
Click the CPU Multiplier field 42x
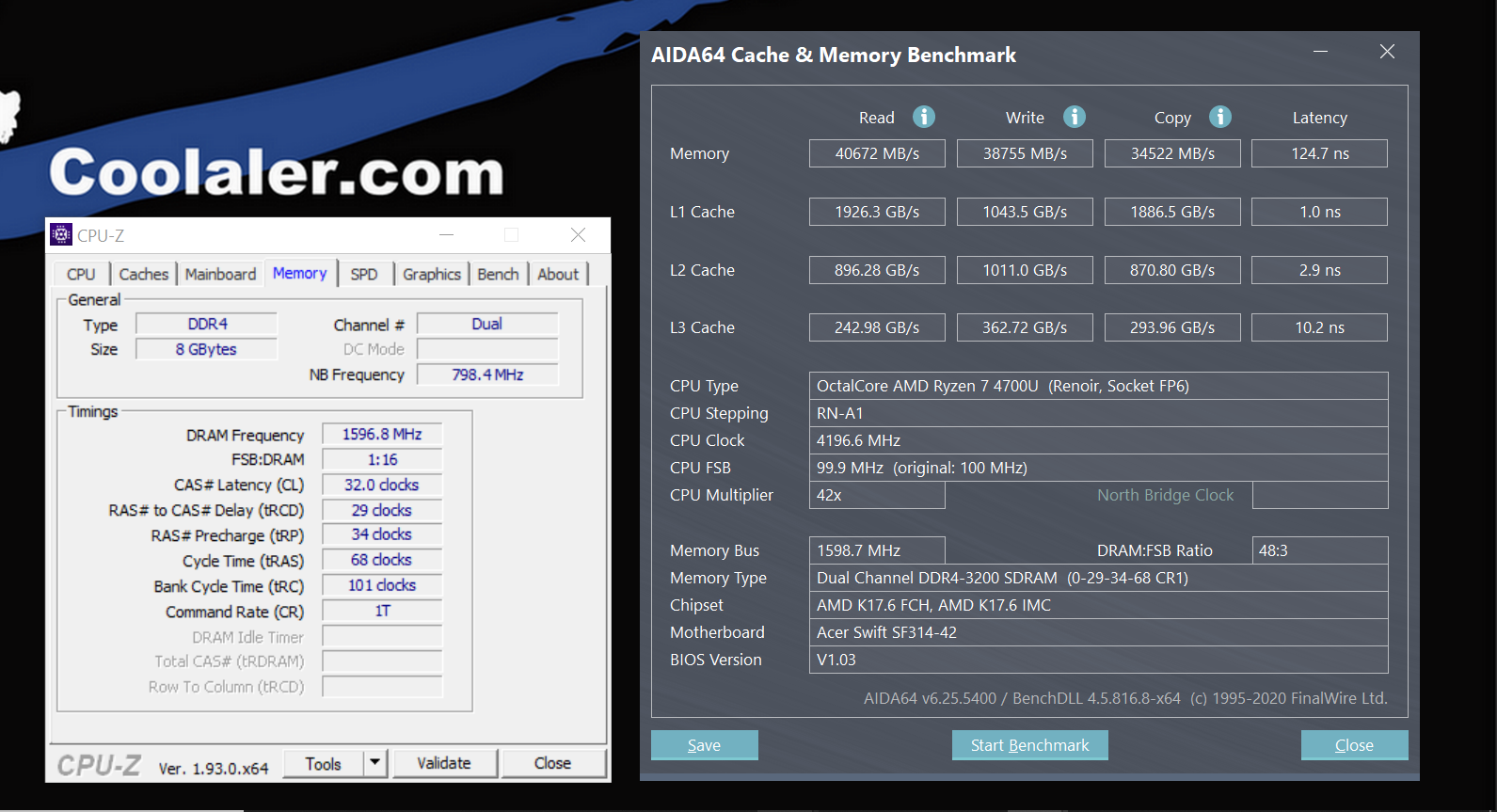coord(877,495)
